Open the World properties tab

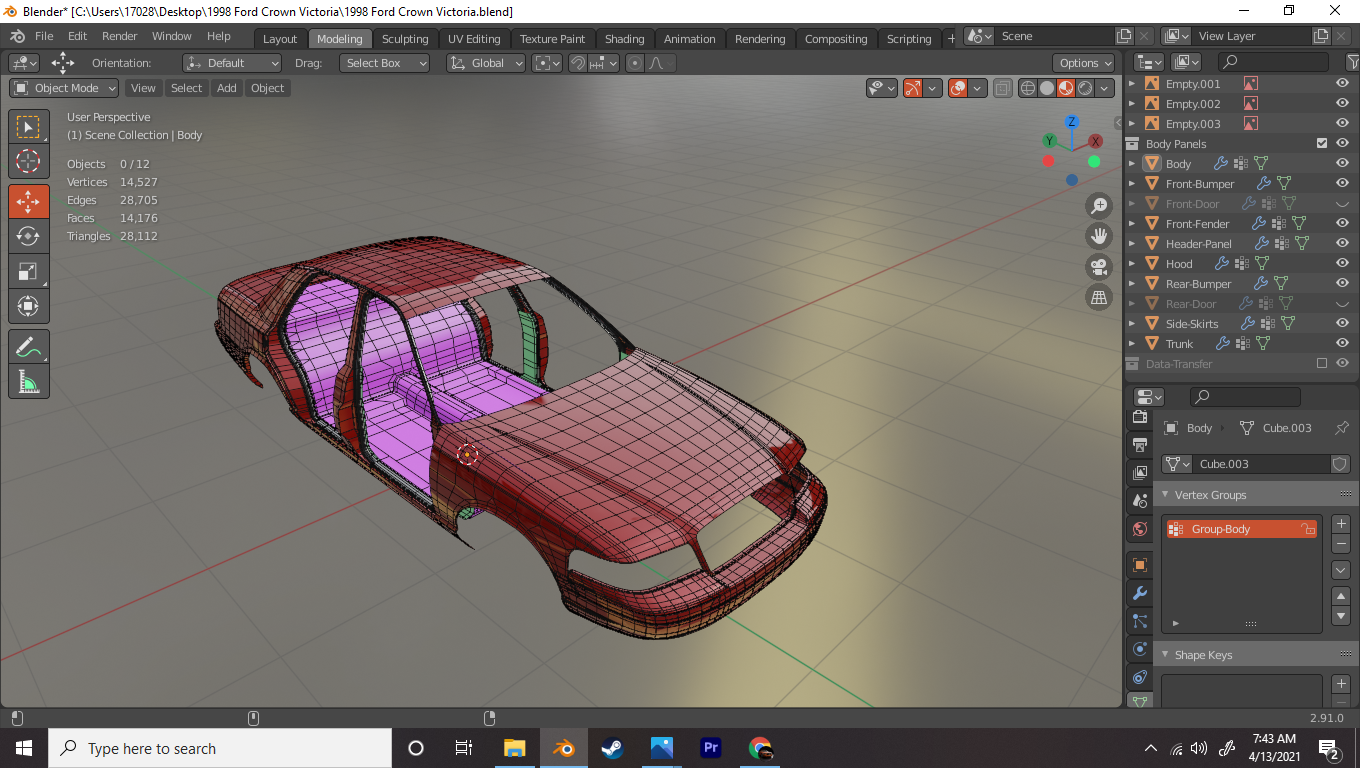pos(1139,528)
